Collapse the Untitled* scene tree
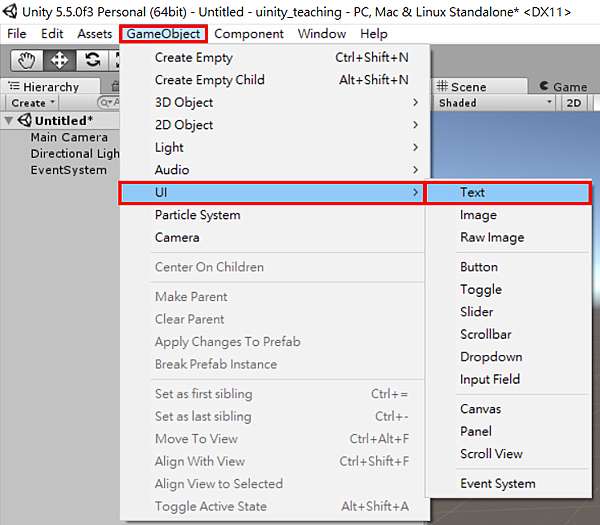The image size is (600, 525). (8, 121)
